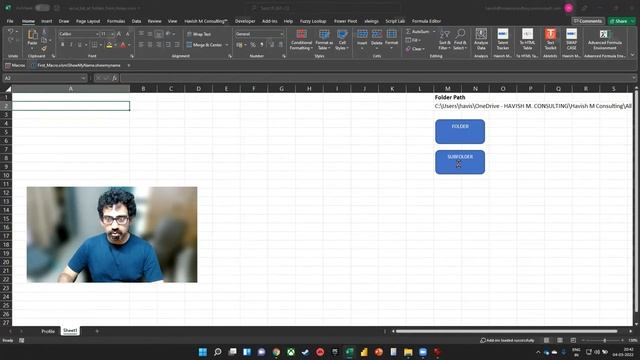Image resolution: width=640 pixels, height=360 pixels.
Task: Click the Borders icon in Font group
Action: [94, 45]
